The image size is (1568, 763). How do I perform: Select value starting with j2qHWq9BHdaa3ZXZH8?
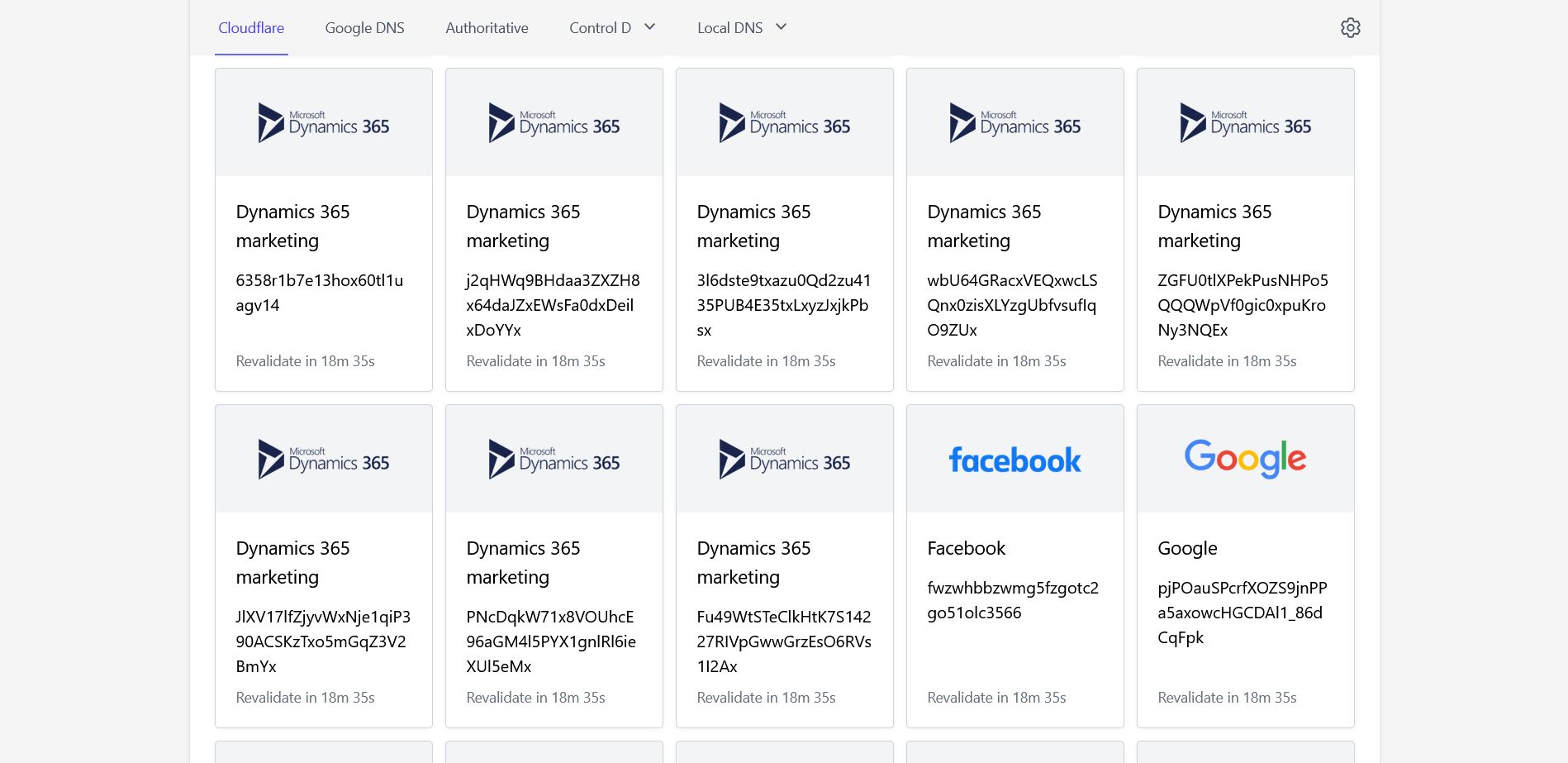point(553,305)
